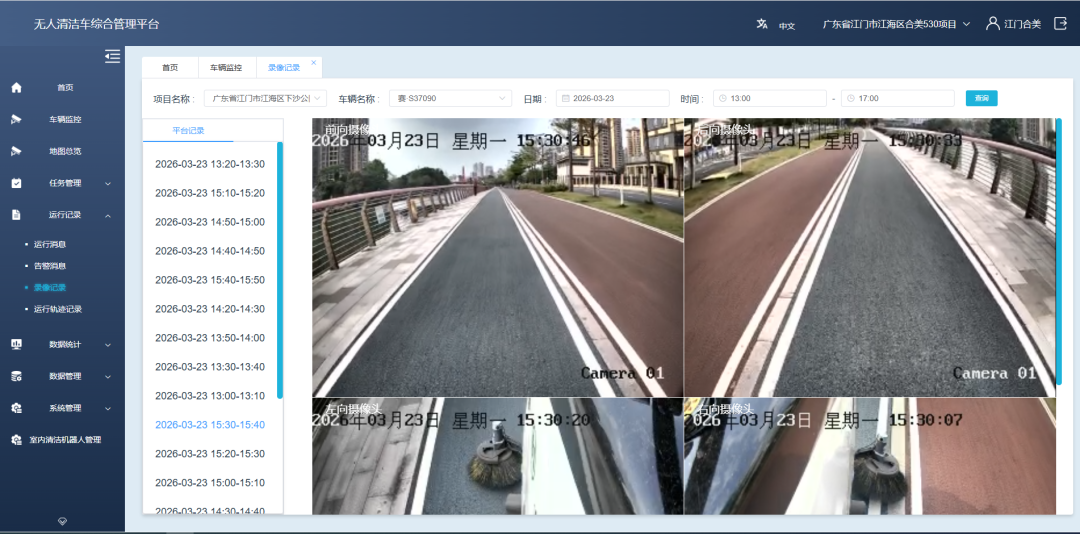Open the 2026-03-23 13:20-13:30 recording
1080x534 pixels.
(210, 164)
